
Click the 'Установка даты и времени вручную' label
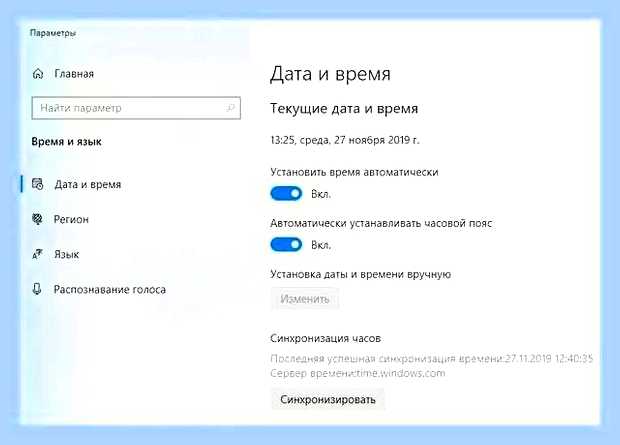361,274
